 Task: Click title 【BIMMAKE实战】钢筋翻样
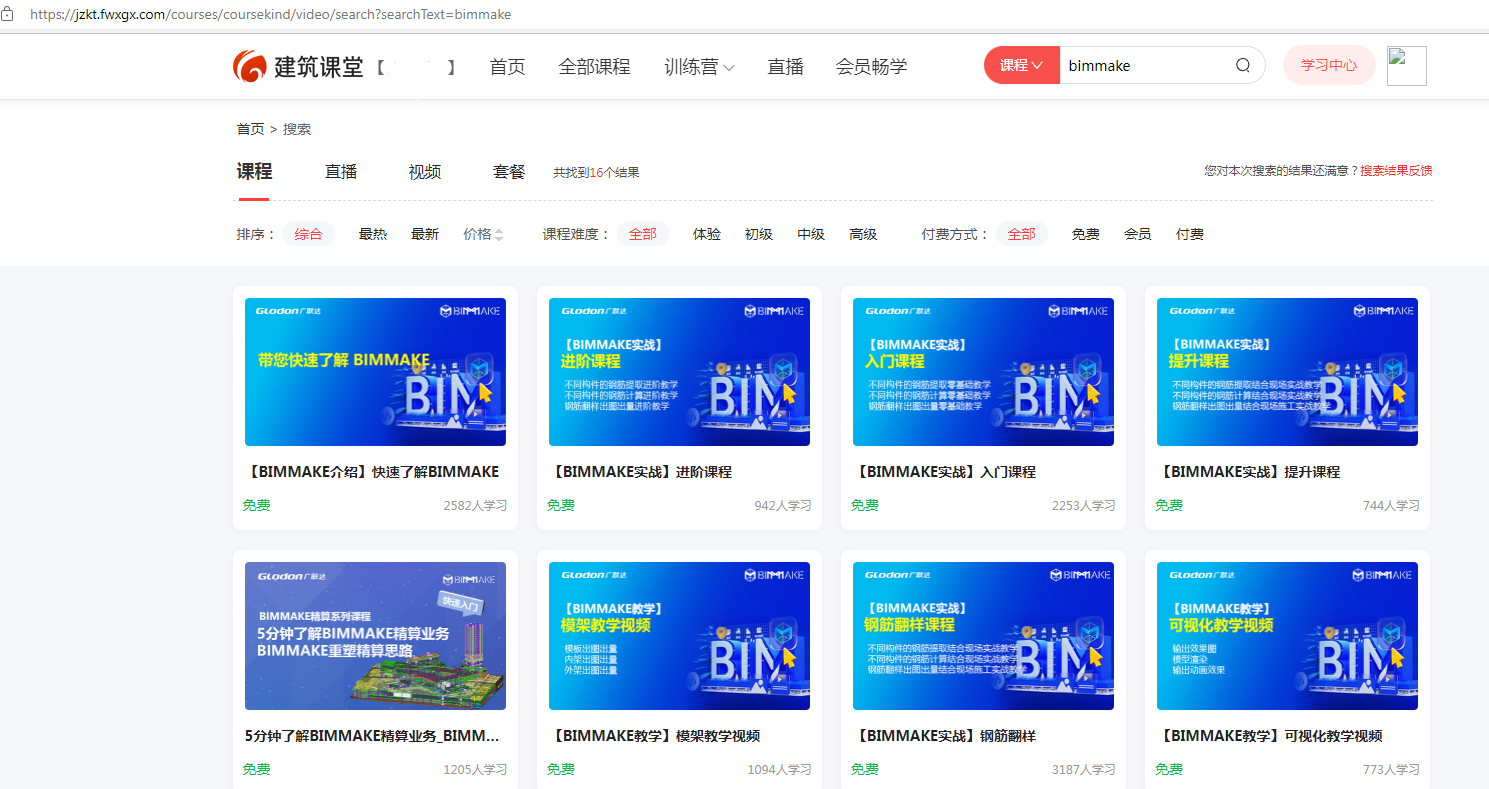click(x=945, y=736)
